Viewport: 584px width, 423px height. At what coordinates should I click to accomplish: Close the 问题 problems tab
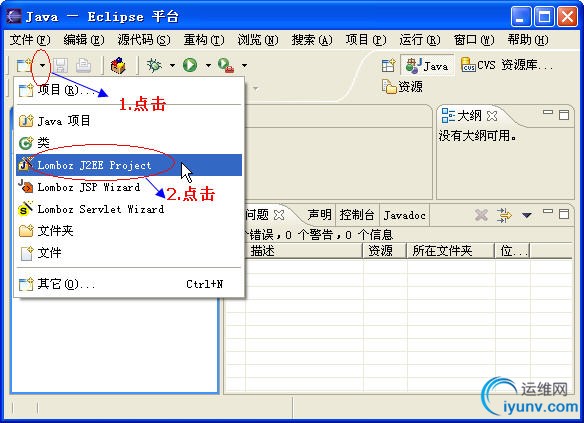[279, 215]
